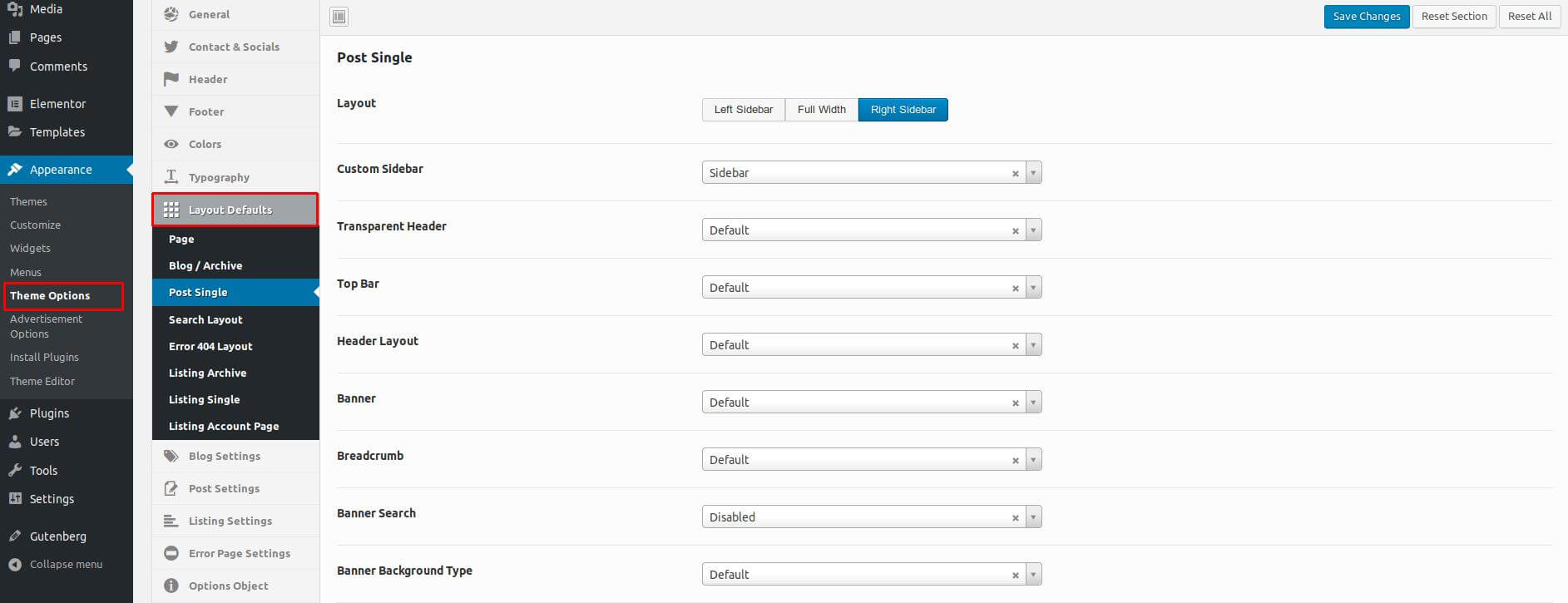Viewport: 1568px width, 603px height.
Task: Clear the Custom Sidebar selection
Action: pos(1015,174)
